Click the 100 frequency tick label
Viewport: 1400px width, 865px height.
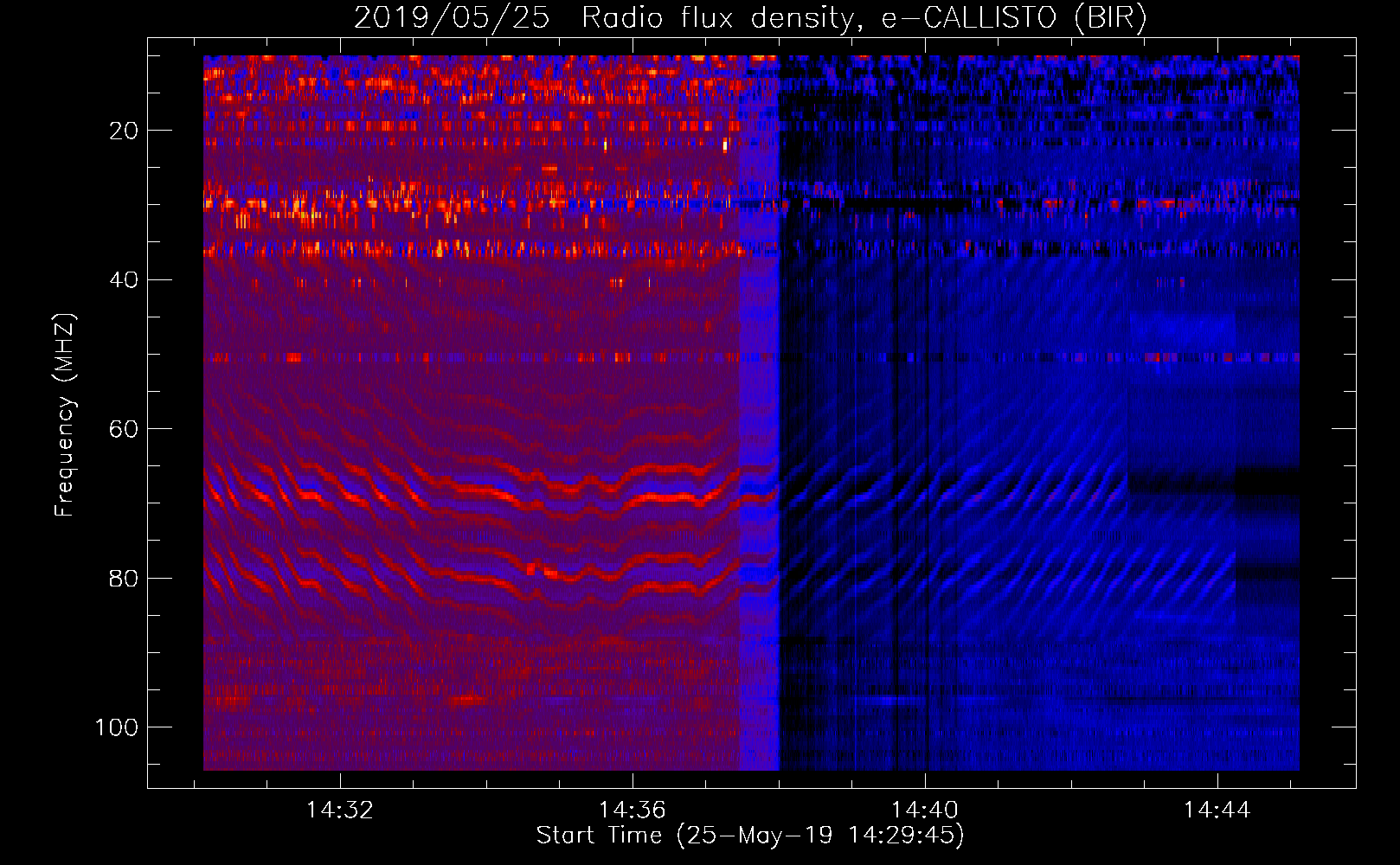pos(117,727)
